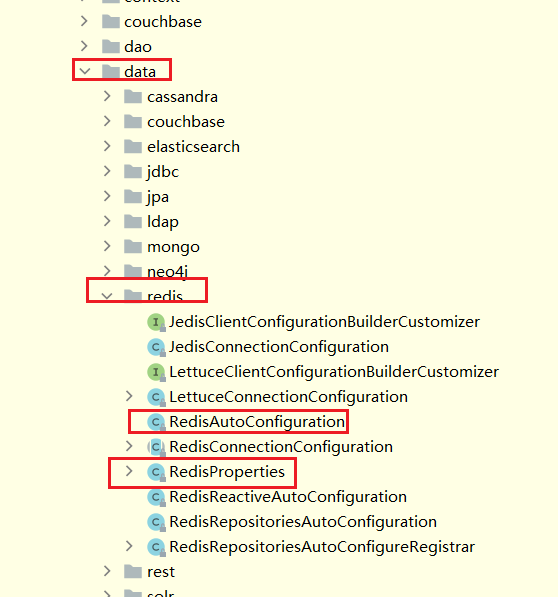Expand the RedisRepositoriesAutoConfigureRegistrar node
The width and height of the screenshot is (558, 597).
point(129,546)
